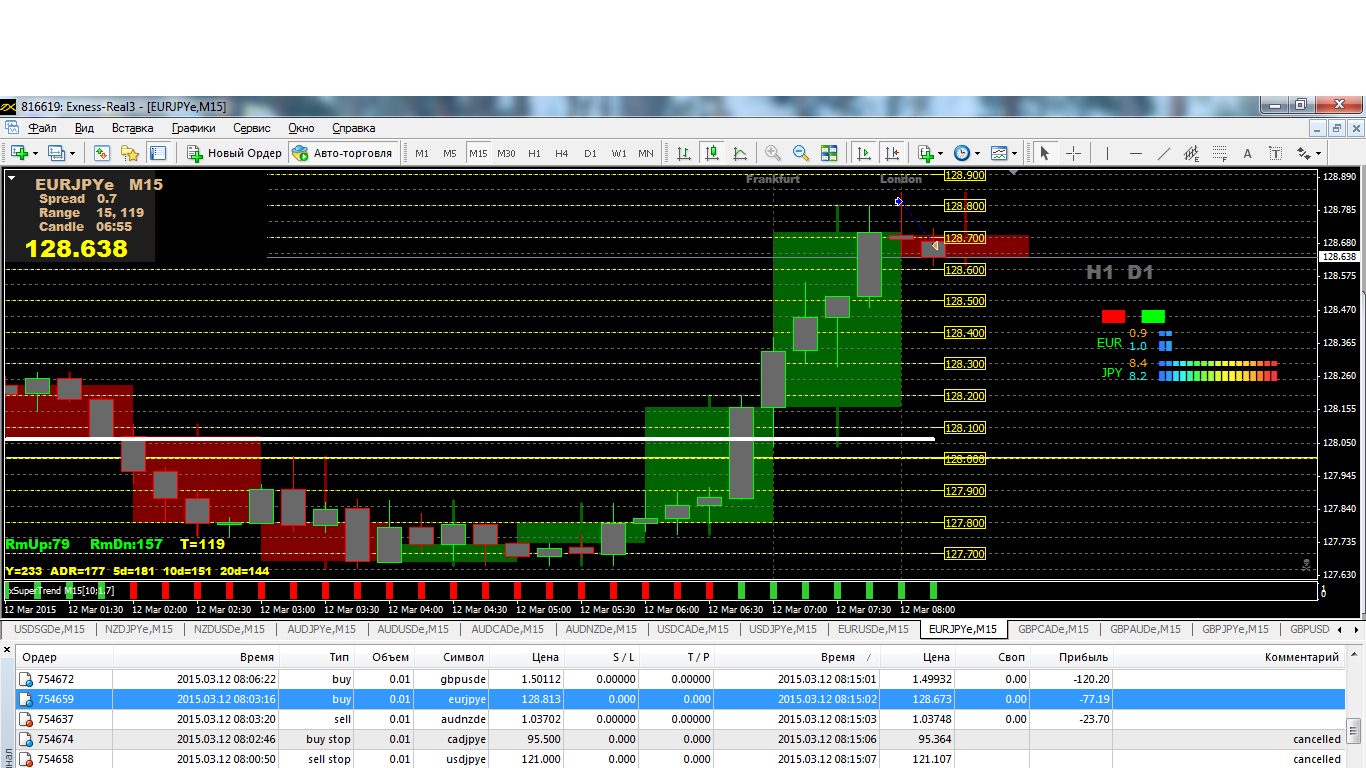Open the Файл menu
1366x768 pixels.
pos(42,128)
